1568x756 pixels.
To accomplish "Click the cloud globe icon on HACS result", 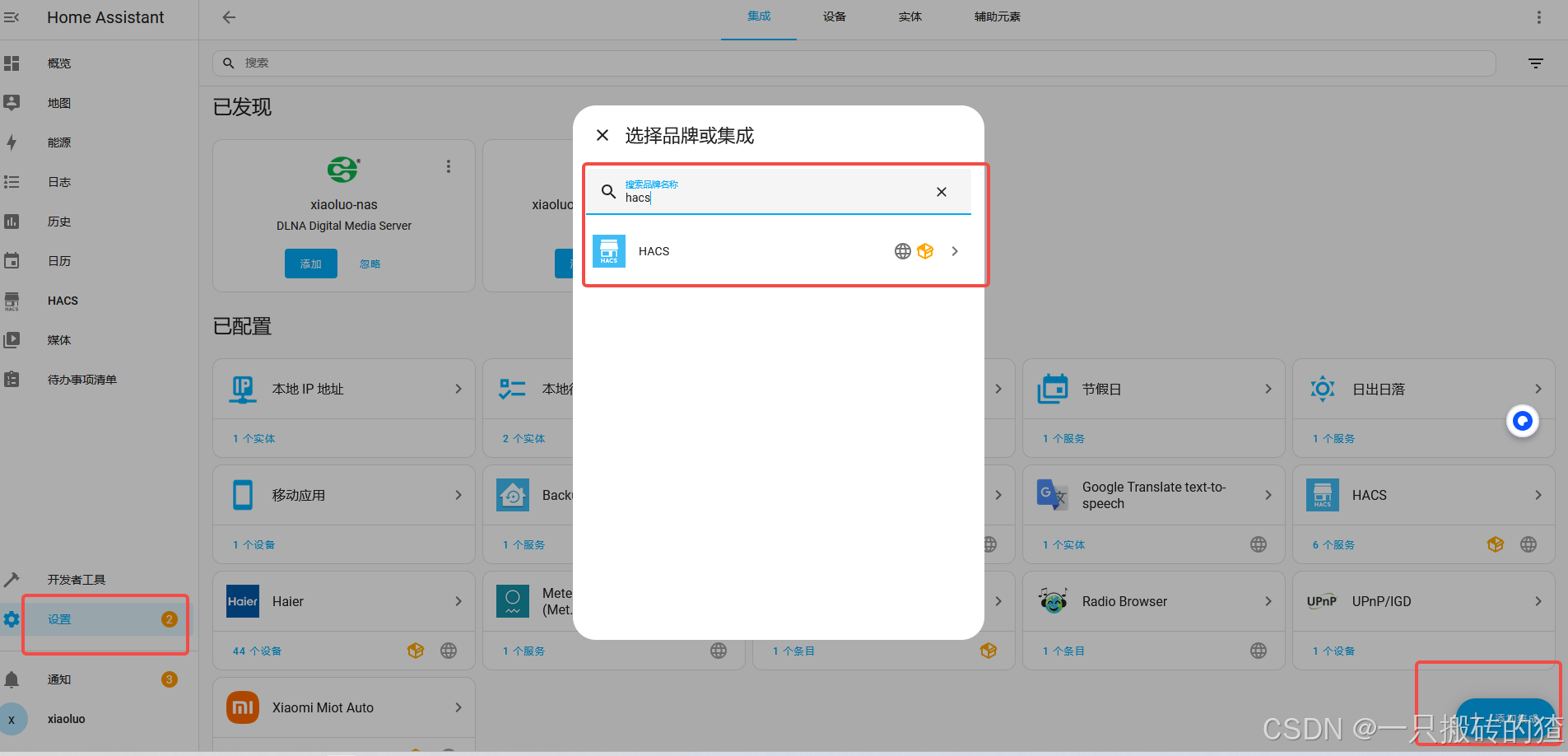I will 903,251.
